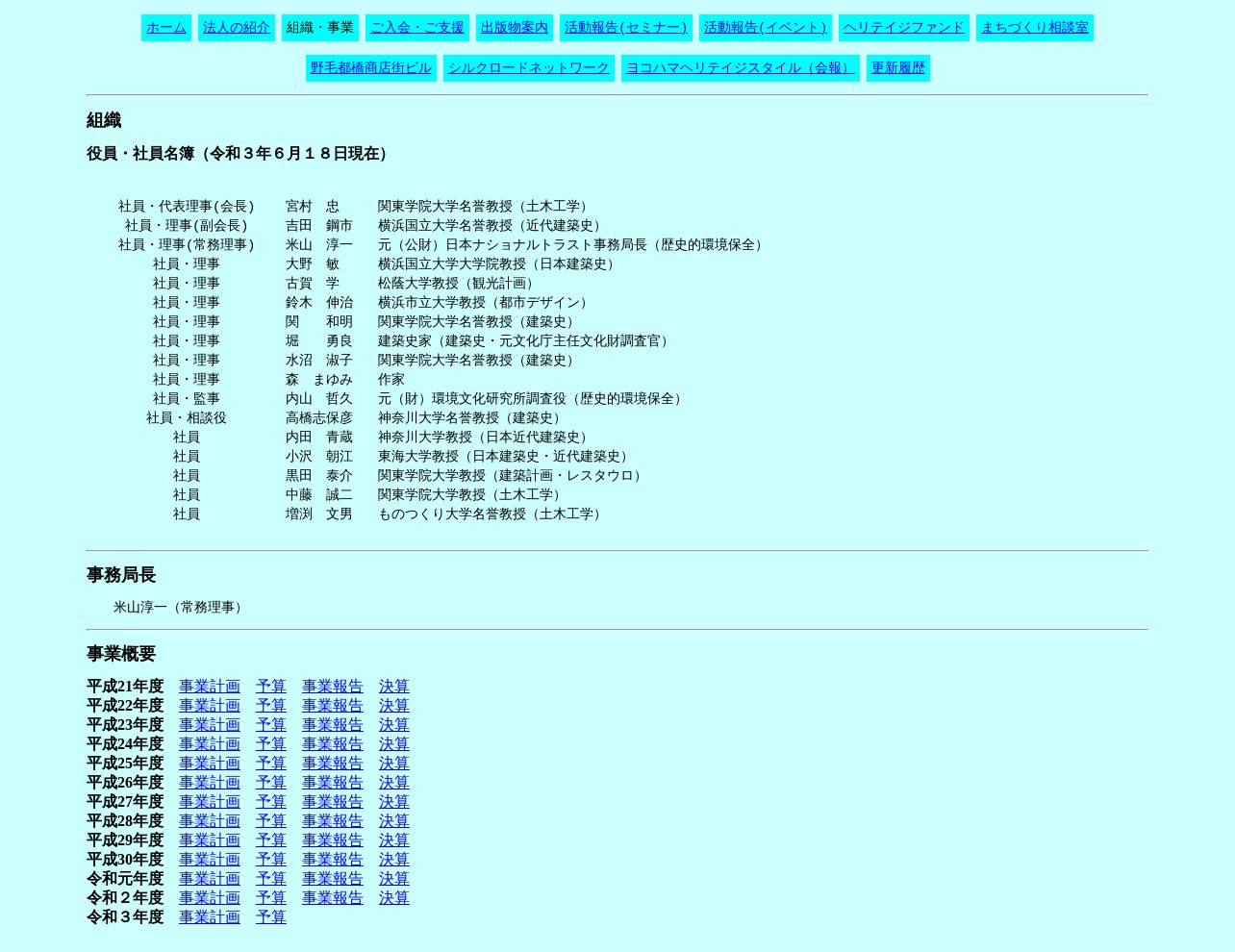Open 平成24年度 決算 link
The height and width of the screenshot is (952, 1235).
tap(394, 744)
